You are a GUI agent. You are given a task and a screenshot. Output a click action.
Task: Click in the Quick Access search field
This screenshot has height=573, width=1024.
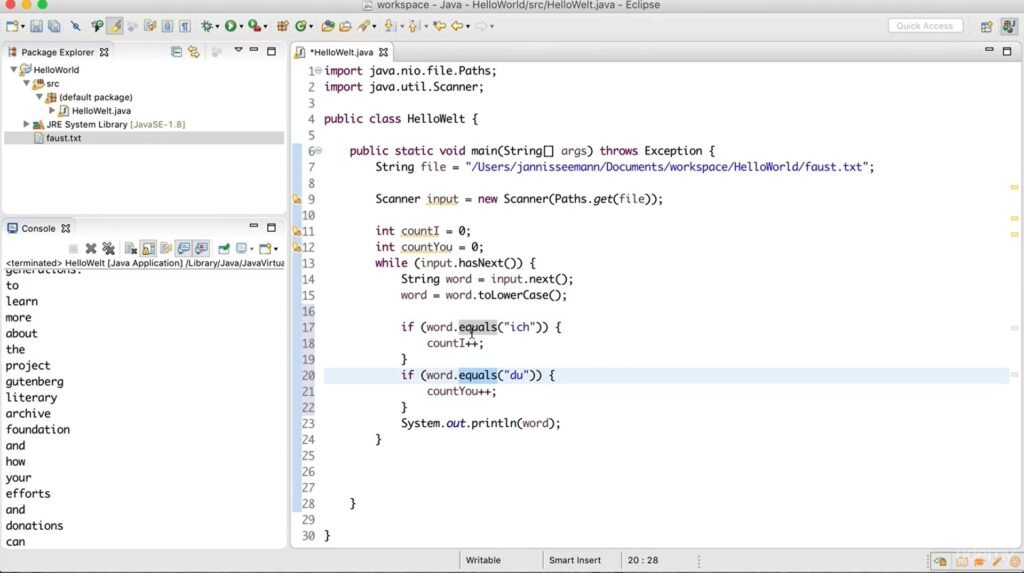click(924, 26)
